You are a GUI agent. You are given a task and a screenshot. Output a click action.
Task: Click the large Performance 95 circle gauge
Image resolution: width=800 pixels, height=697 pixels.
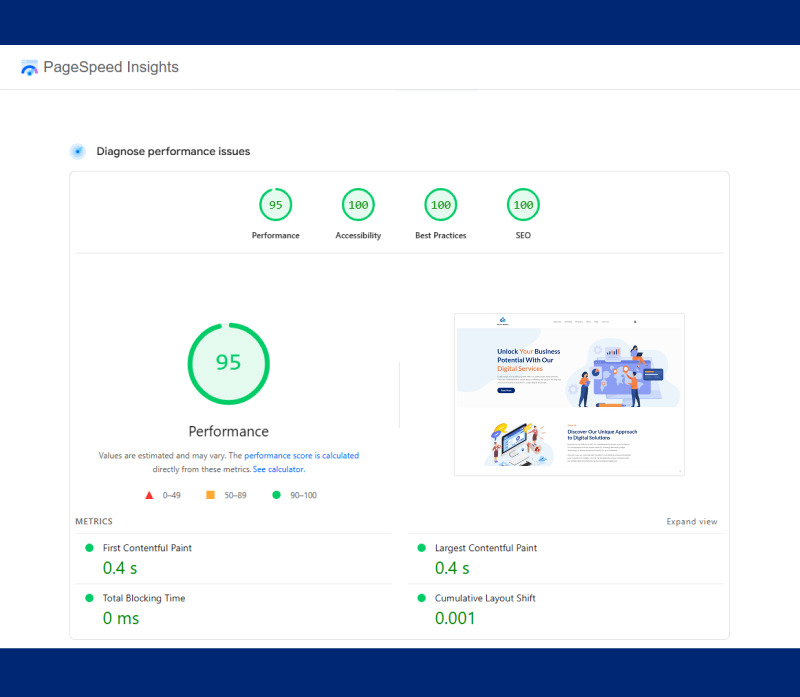(x=228, y=363)
